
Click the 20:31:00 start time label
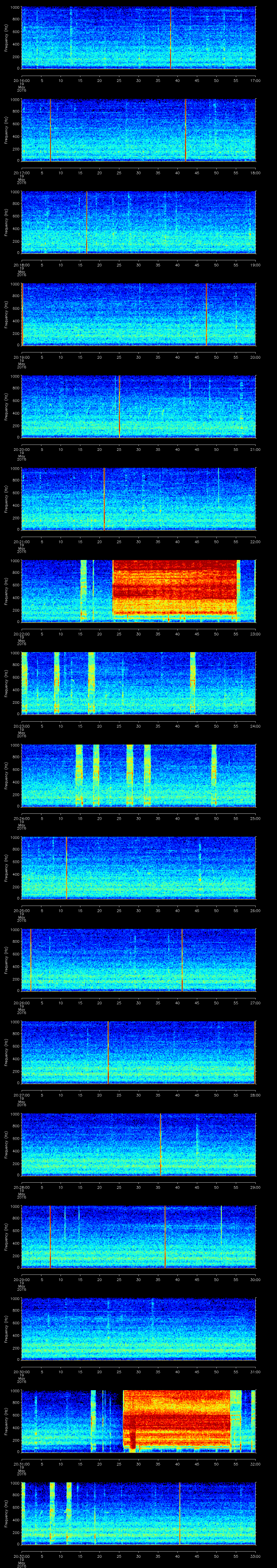(x=21, y=1463)
